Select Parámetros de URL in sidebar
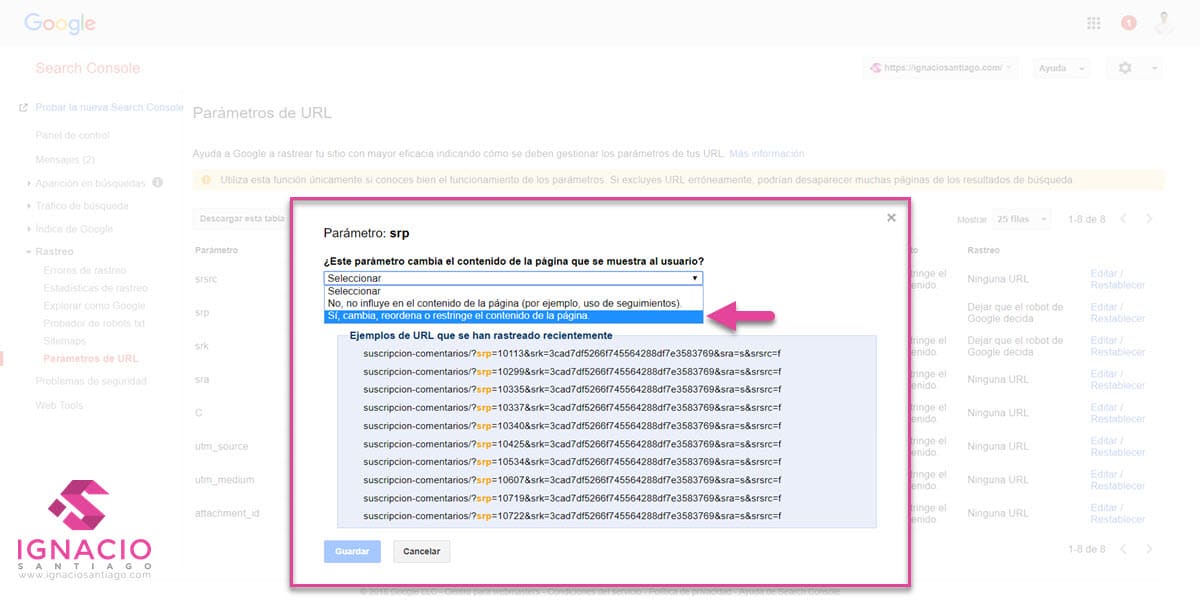Screen dimensions: 1200x600 point(91,358)
